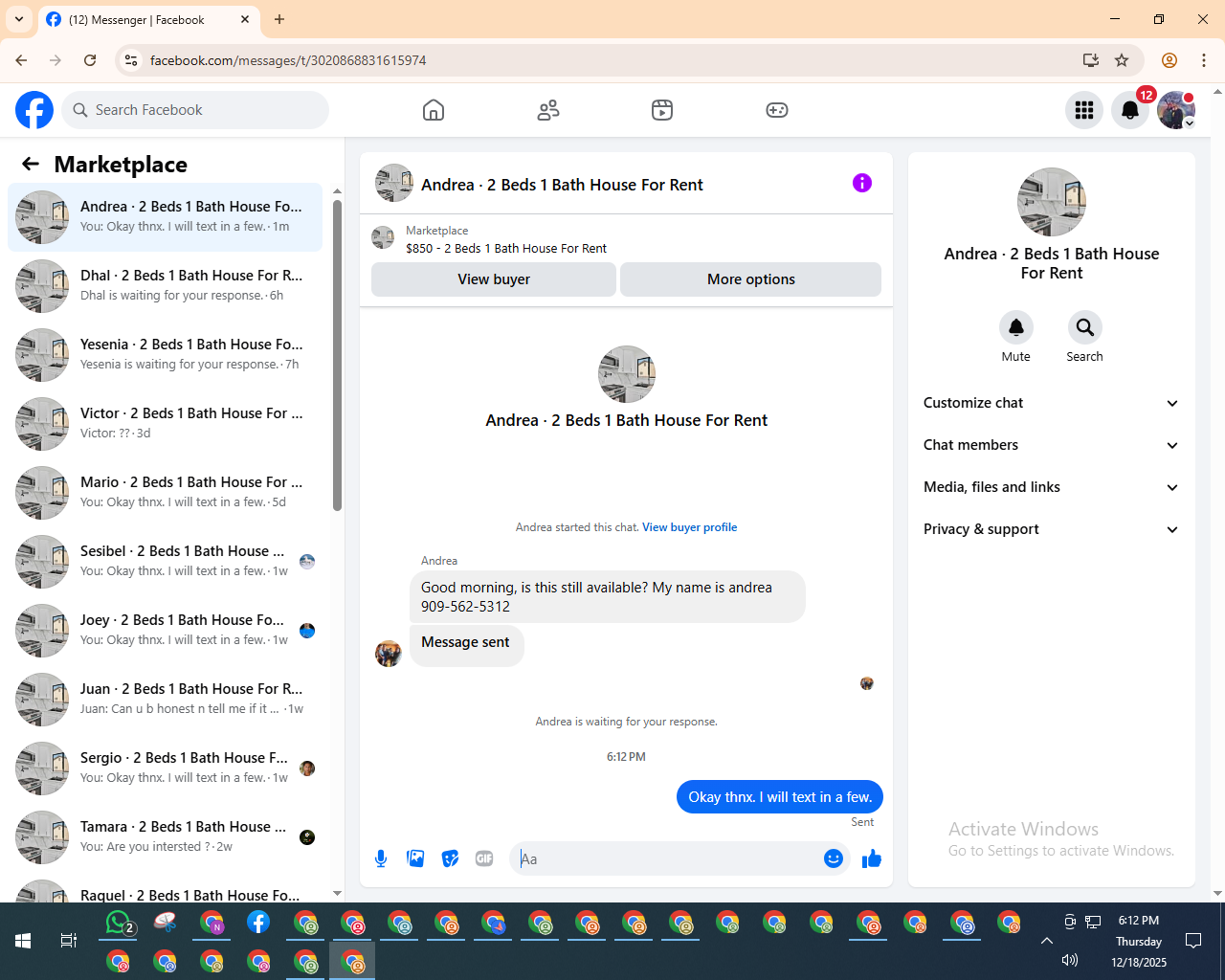Open the Facebook app on the taskbar

click(258, 923)
